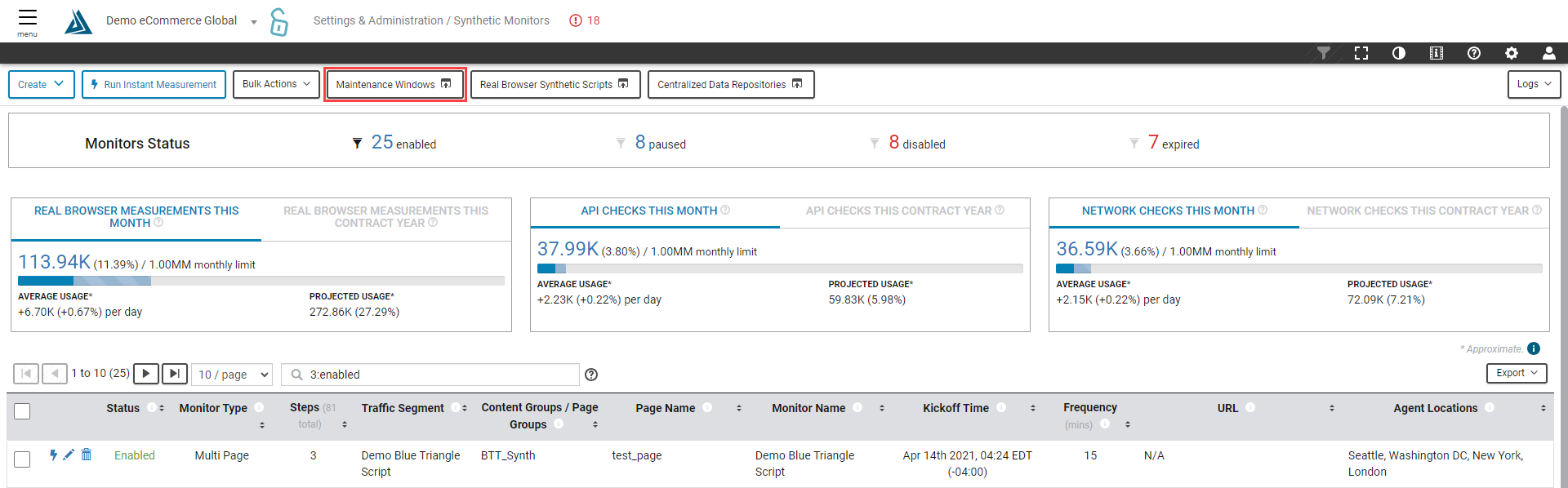The height and width of the screenshot is (488, 1568).
Task: Open the settings gear icon
Action: click(1511, 53)
